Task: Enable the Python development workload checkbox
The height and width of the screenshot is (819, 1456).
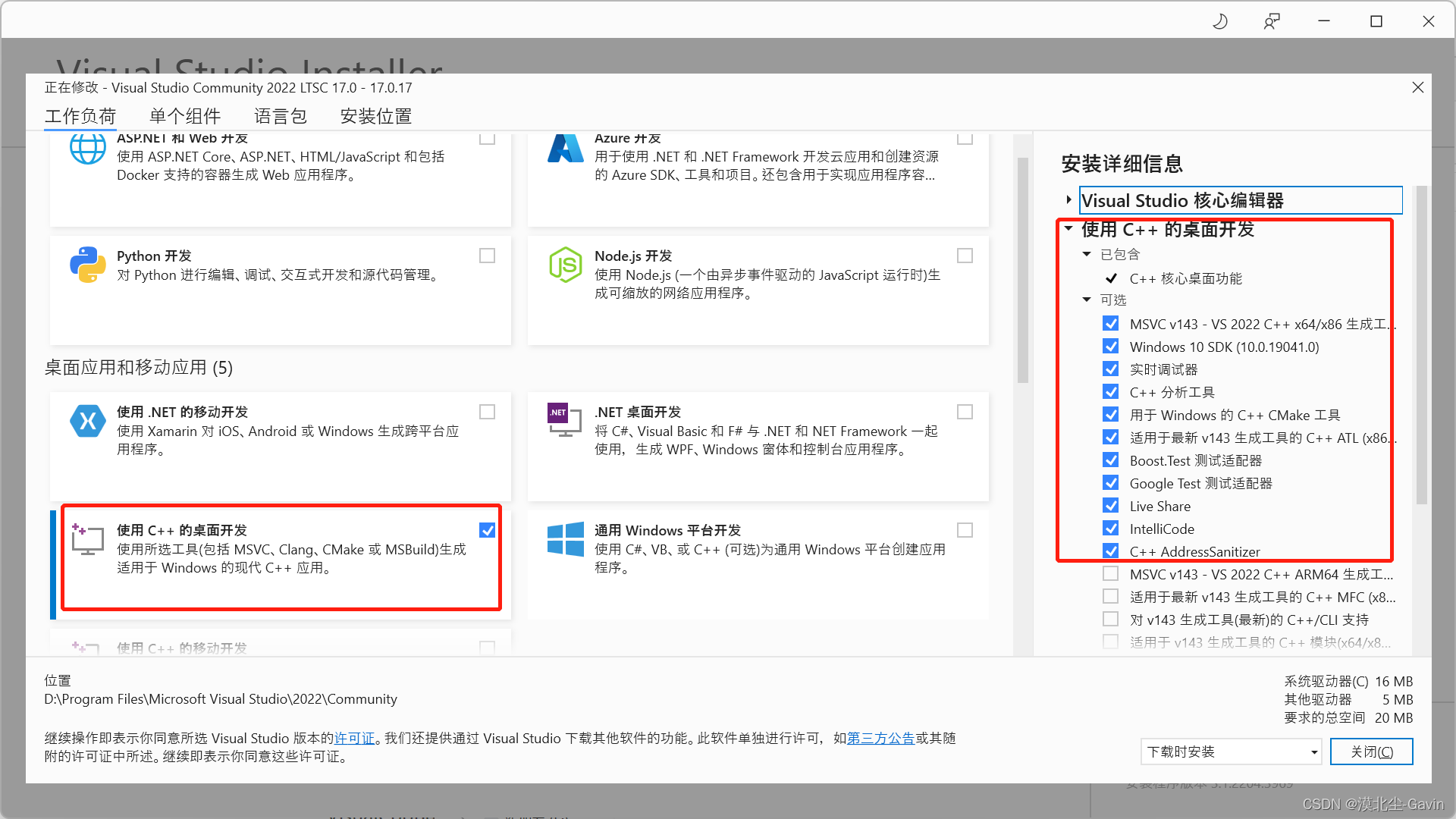Action: [488, 256]
